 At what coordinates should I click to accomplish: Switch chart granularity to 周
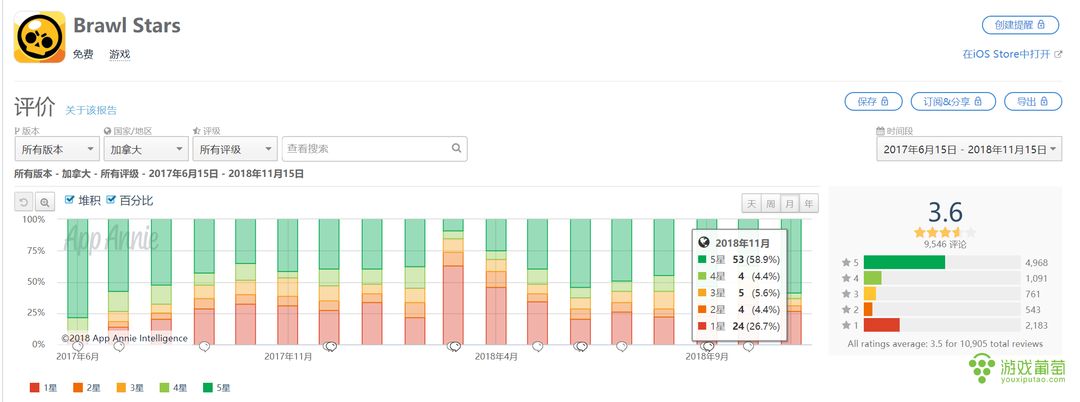click(771, 204)
